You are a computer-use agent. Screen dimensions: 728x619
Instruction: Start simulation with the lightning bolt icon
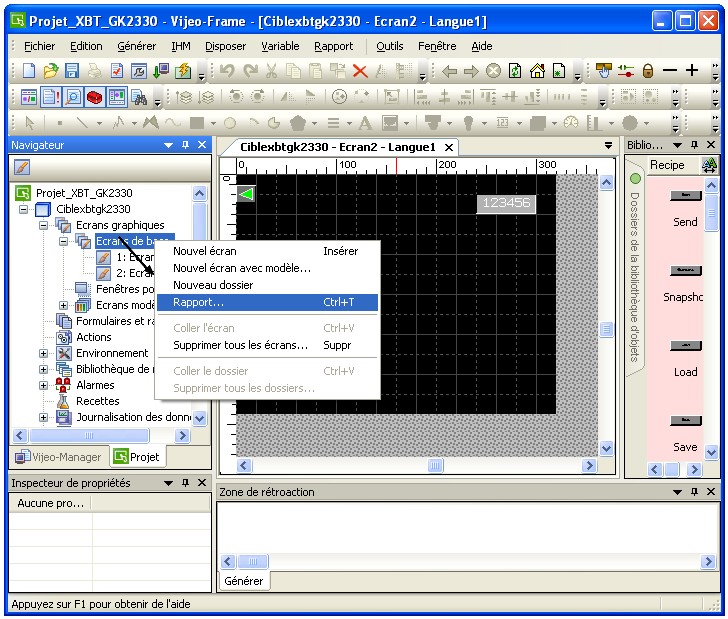(x=183, y=71)
